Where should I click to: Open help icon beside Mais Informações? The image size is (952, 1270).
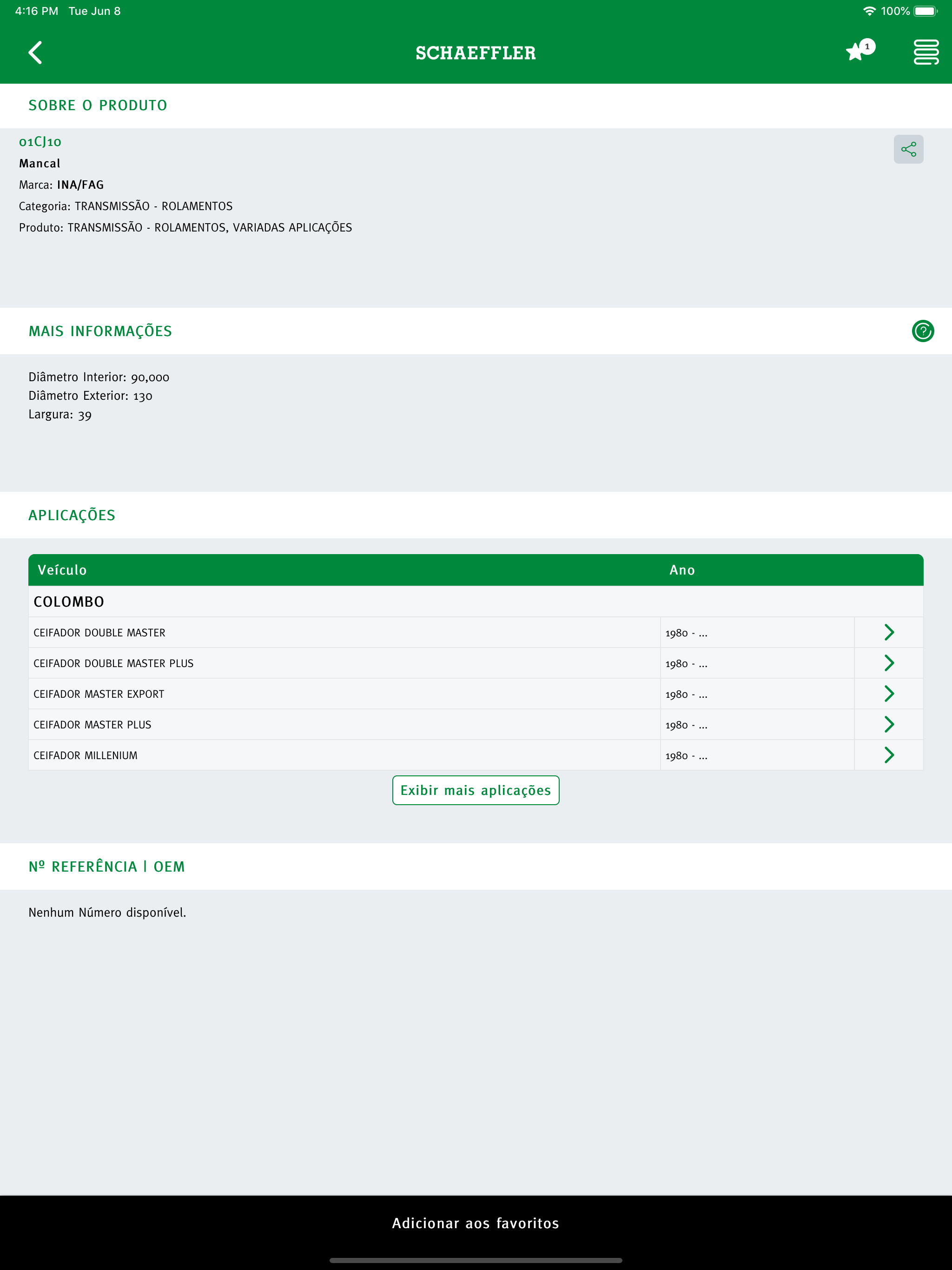click(x=923, y=331)
